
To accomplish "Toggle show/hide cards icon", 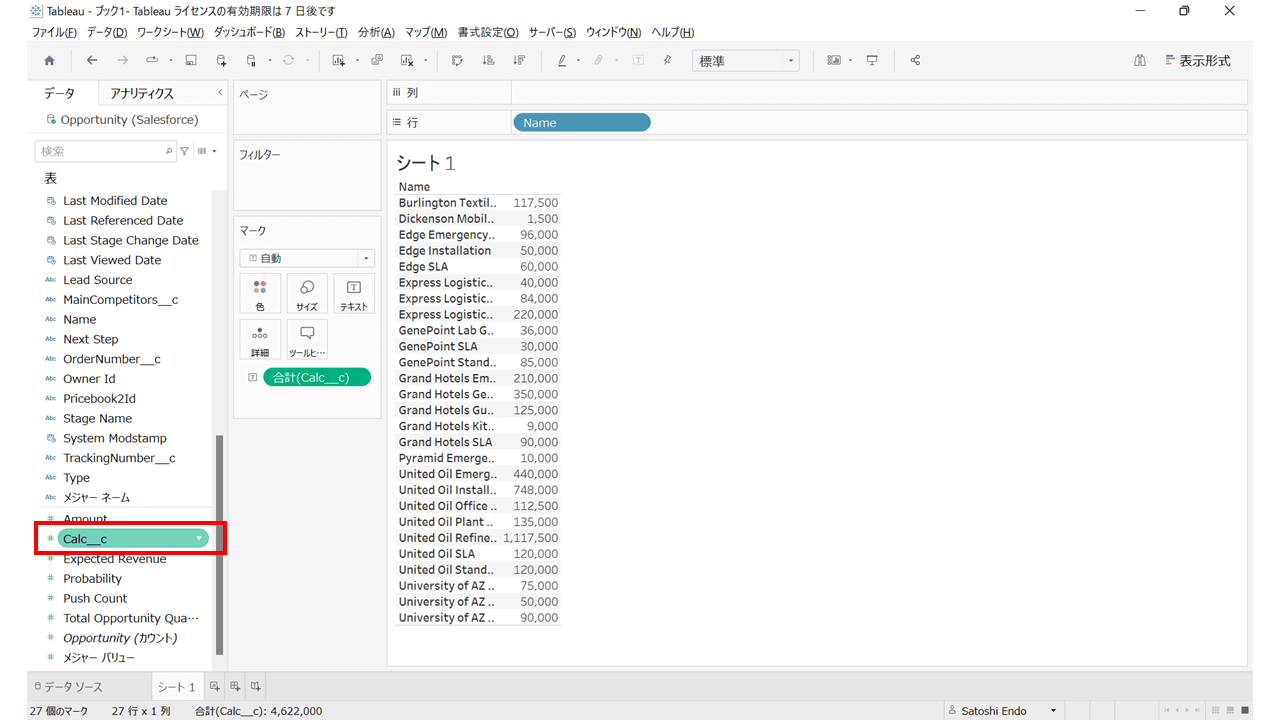I will (x=833, y=61).
